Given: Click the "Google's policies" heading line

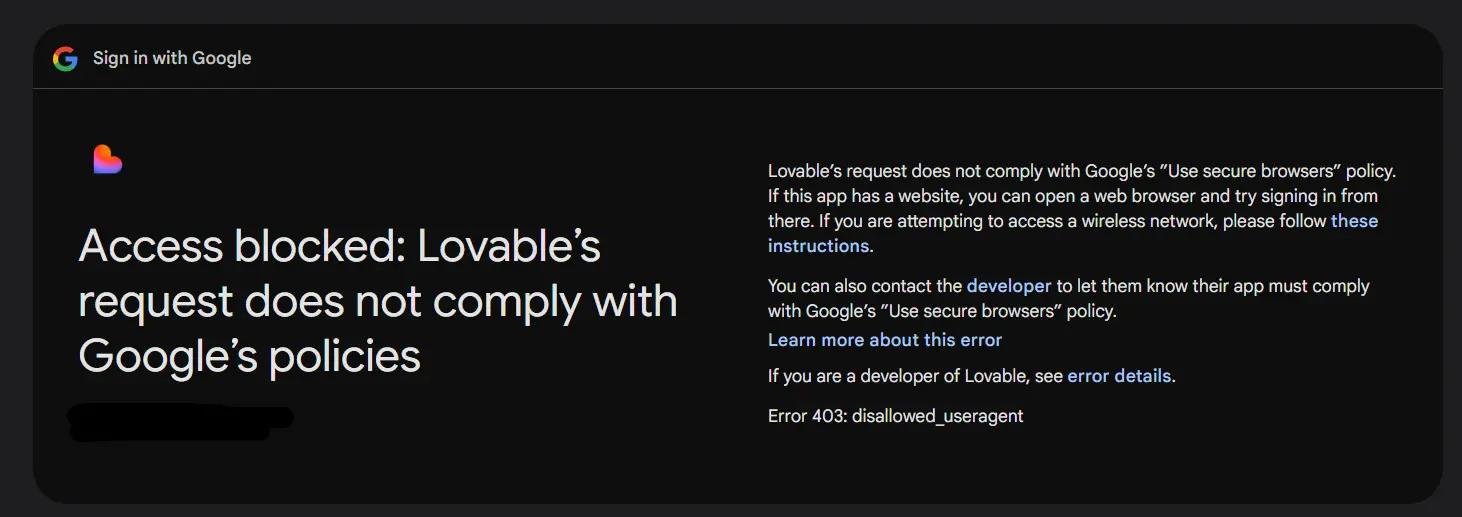Looking at the screenshot, I should pyautogui.click(x=250, y=355).
